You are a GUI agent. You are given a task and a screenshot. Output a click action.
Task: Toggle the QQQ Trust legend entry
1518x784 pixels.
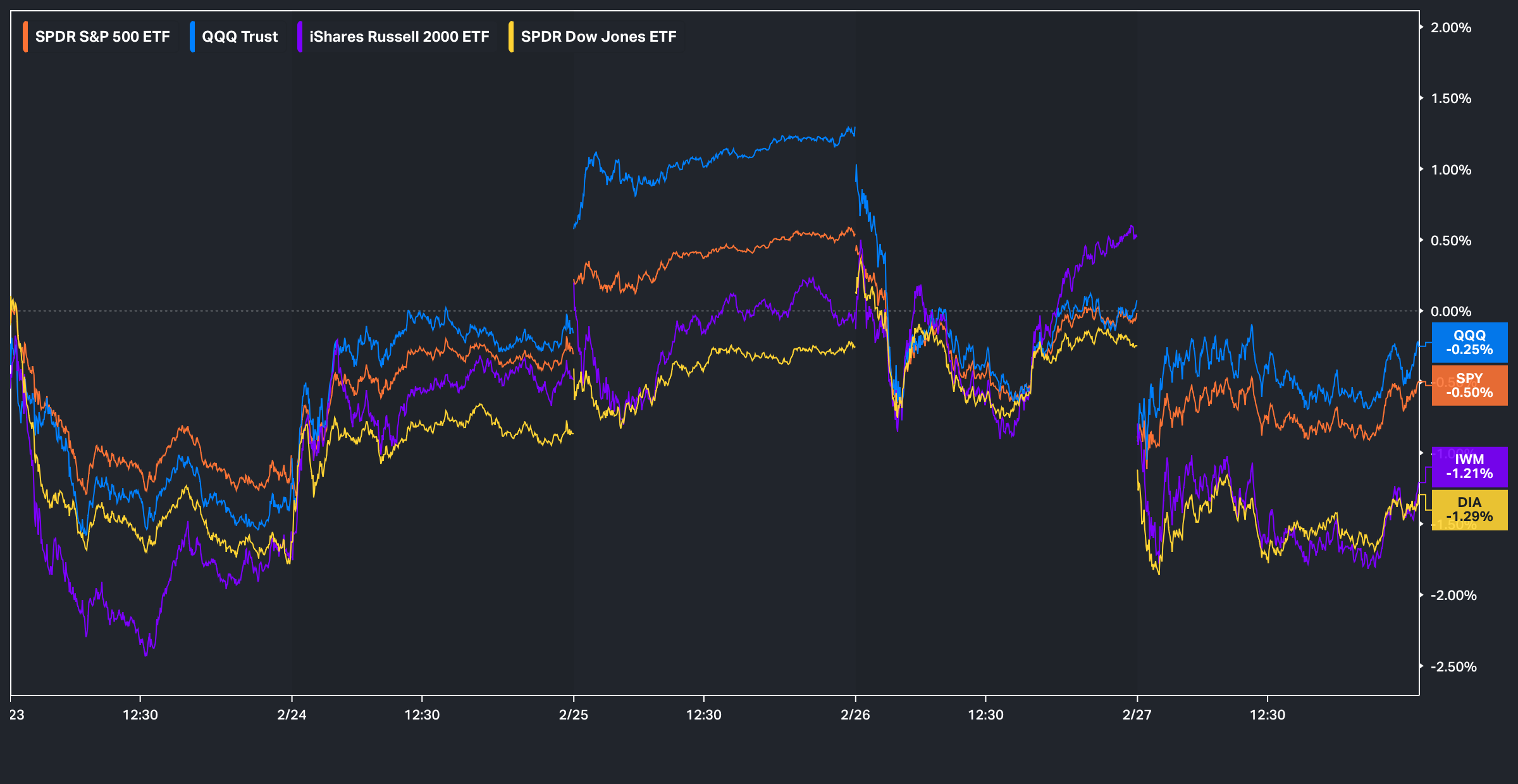(x=240, y=37)
